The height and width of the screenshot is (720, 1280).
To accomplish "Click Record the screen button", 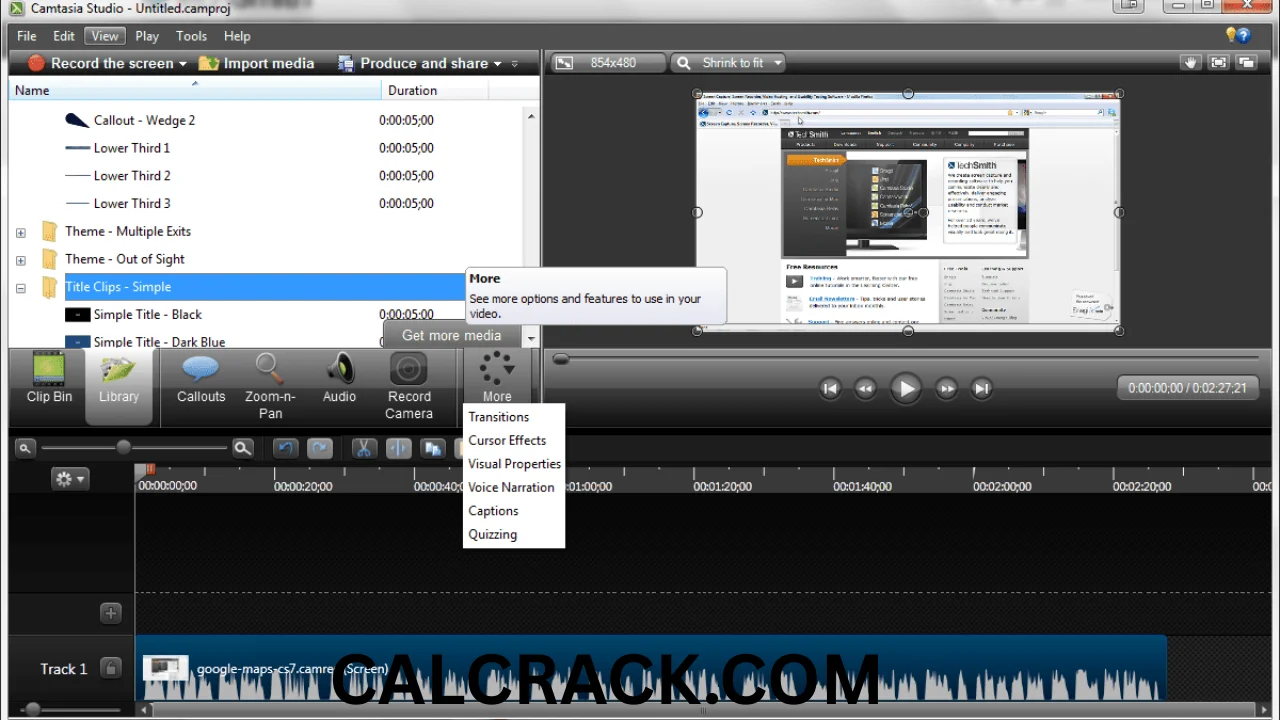I will coord(100,63).
